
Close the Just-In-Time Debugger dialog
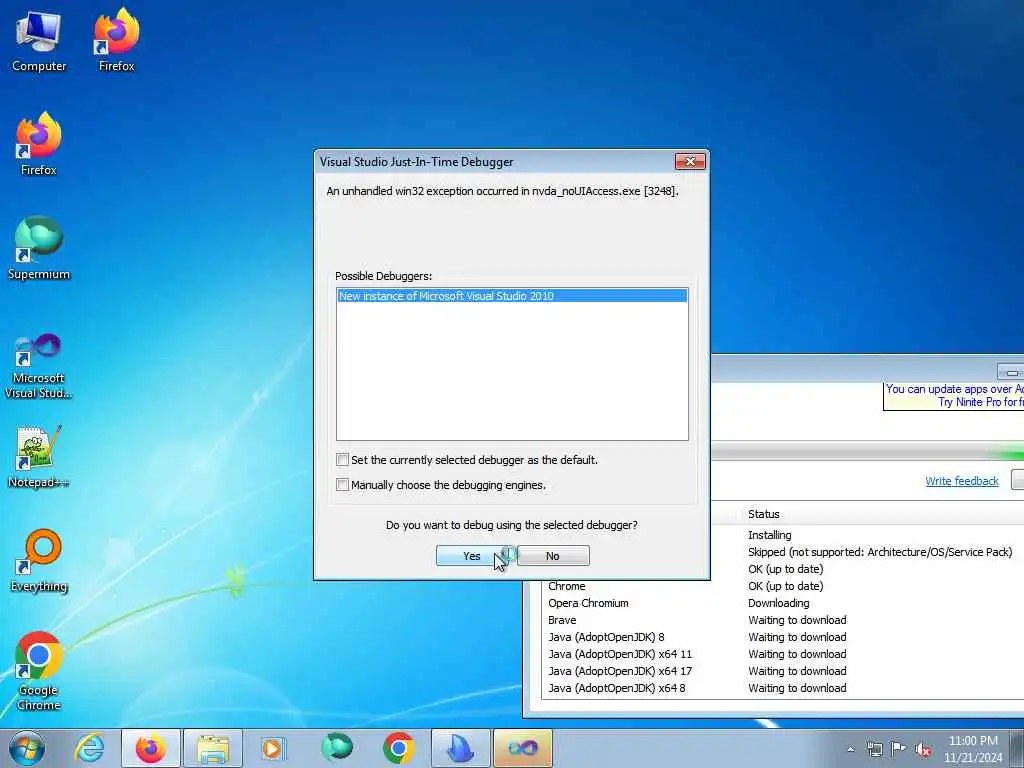point(690,161)
